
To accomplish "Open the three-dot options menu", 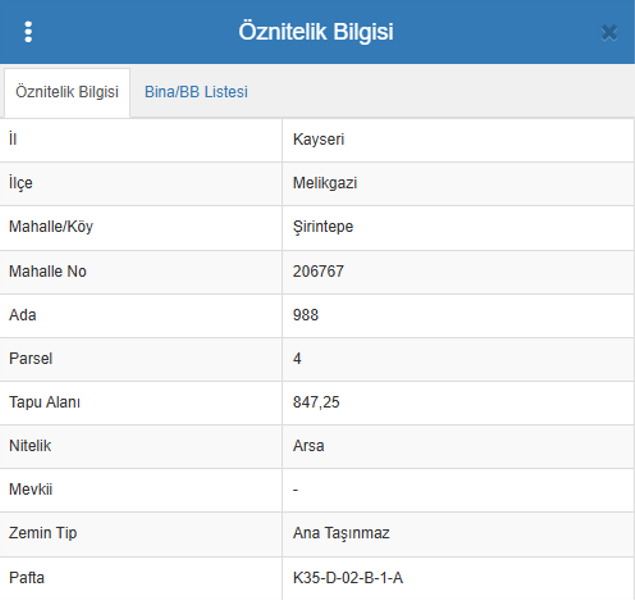I will click(28, 32).
